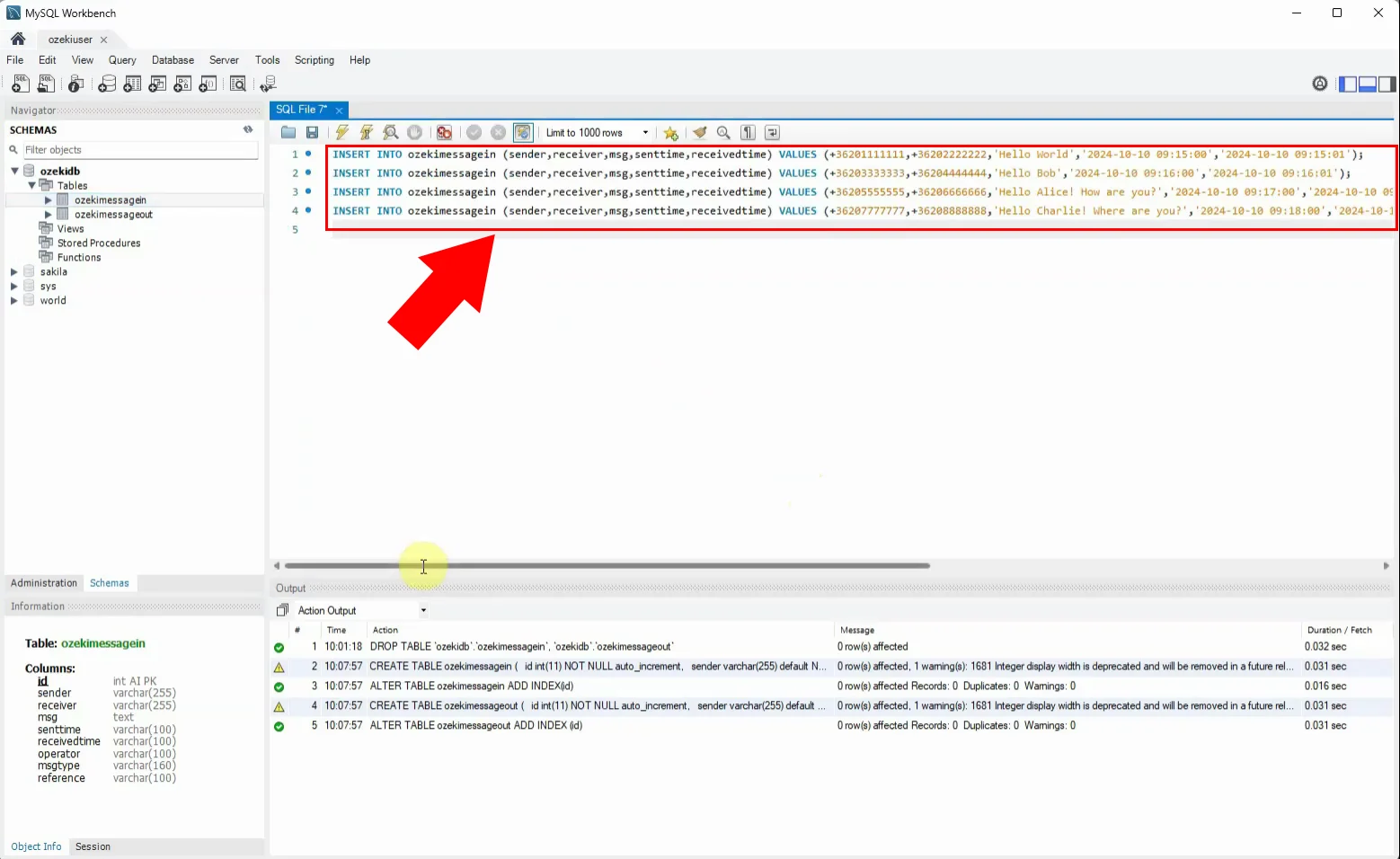
Task: Open script file folder icon in editor
Action: [288, 132]
